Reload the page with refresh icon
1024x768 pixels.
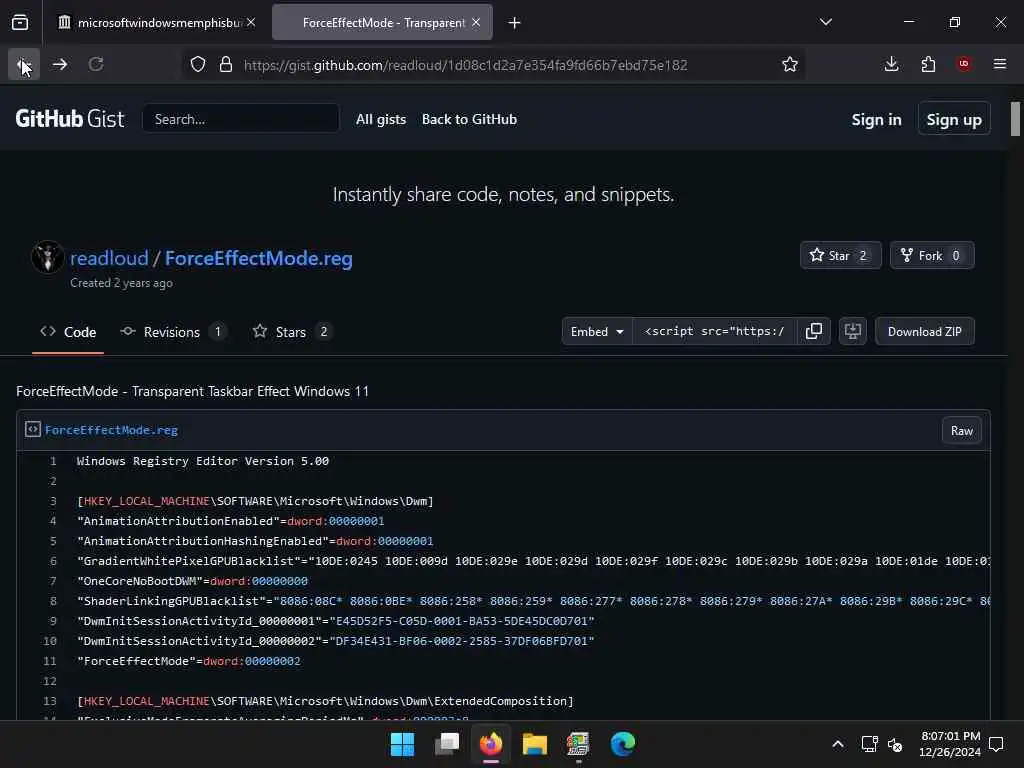pyautogui.click(x=96, y=64)
